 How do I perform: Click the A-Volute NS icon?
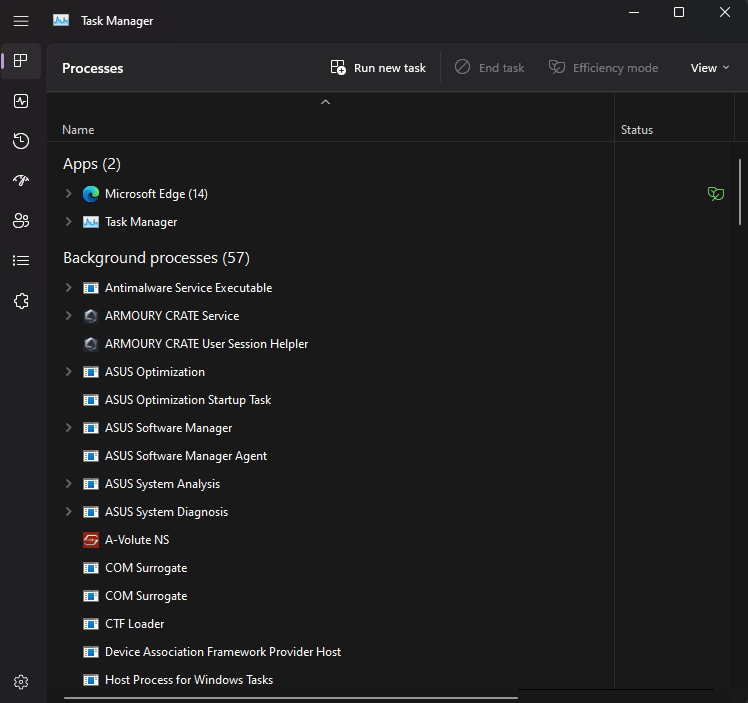(91, 540)
